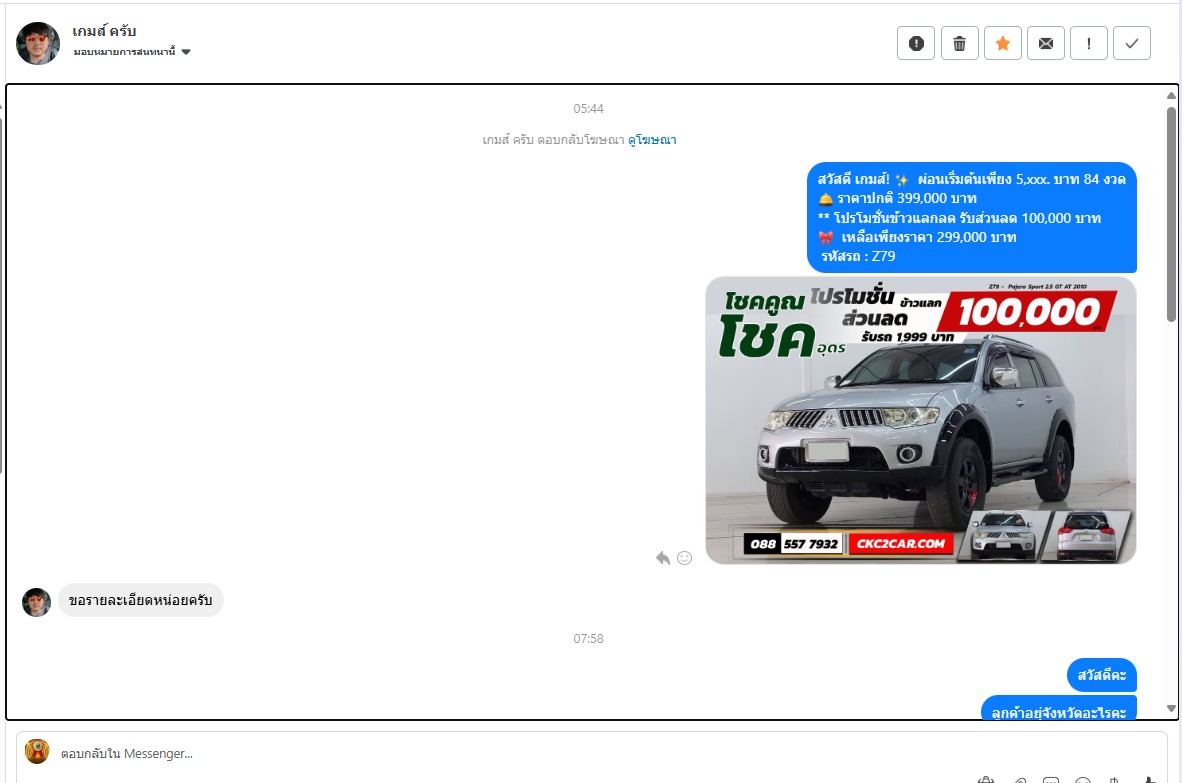Click the reply arrow beside car image
This screenshot has height=783, width=1182.
pos(663,558)
